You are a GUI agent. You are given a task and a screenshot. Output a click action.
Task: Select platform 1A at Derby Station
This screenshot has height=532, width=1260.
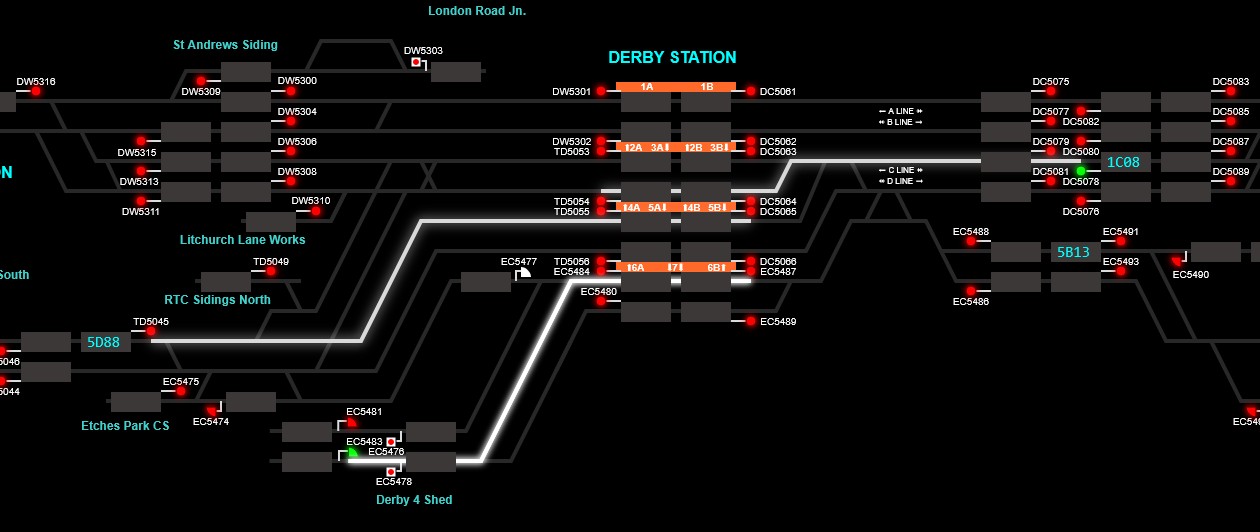coord(646,87)
